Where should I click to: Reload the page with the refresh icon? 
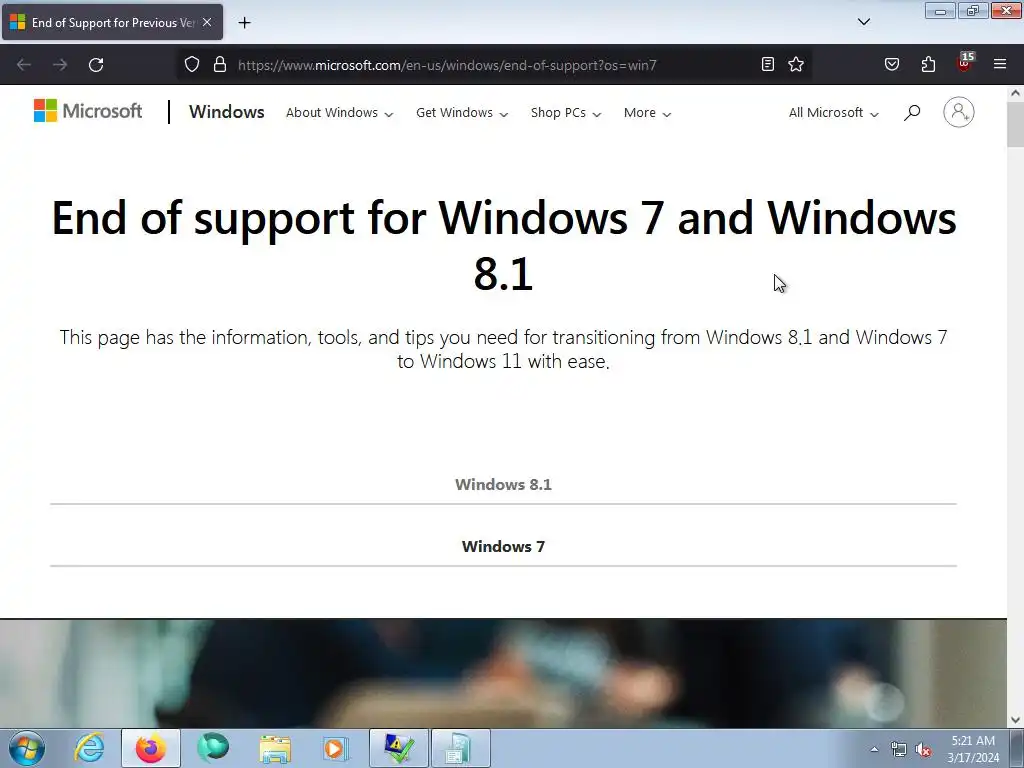(x=96, y=65)
